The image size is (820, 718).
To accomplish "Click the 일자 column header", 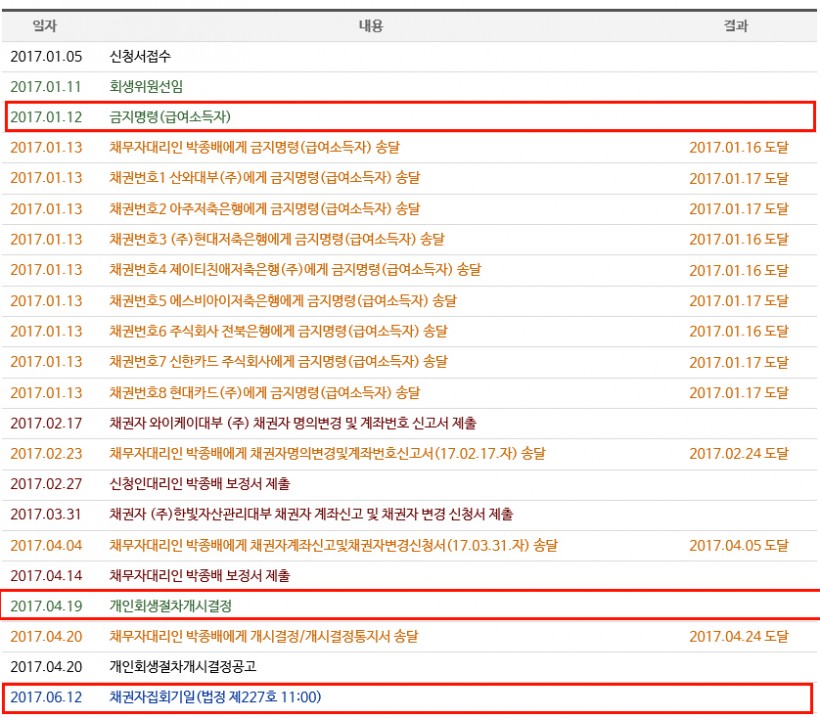I will click(x=44, y=26).
